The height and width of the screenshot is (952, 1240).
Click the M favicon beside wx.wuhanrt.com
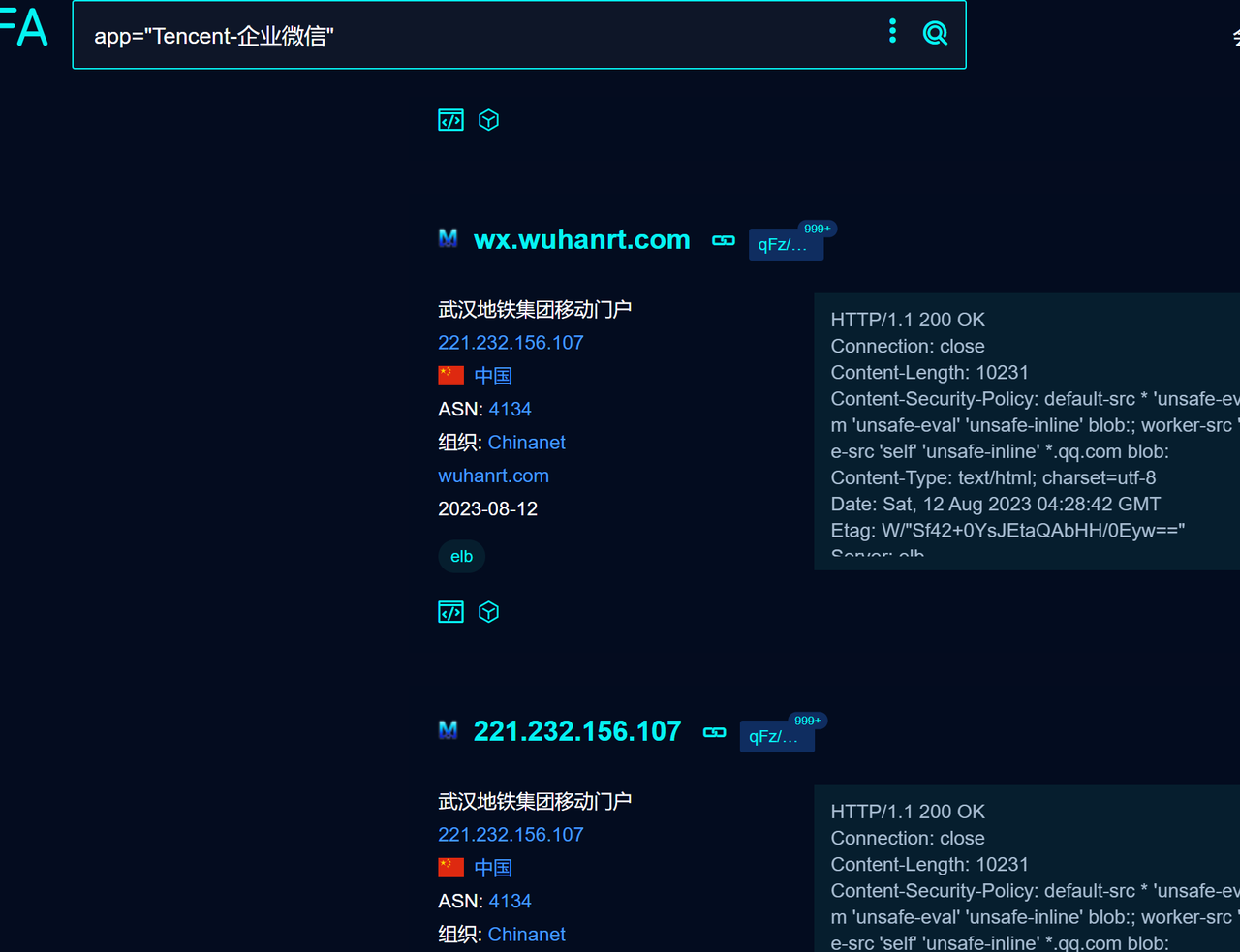[x=448, y=238]
